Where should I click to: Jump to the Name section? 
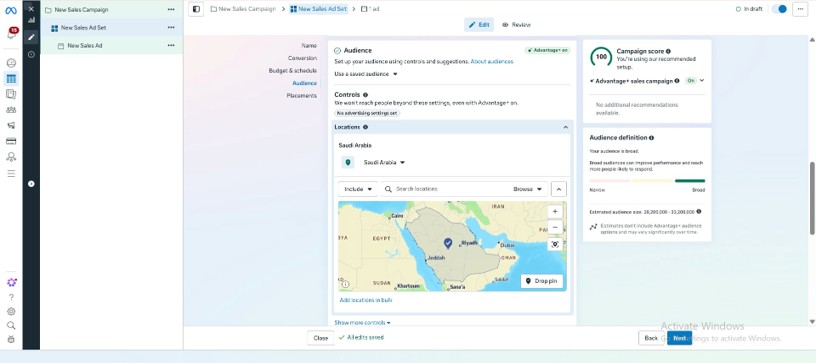click(x=309, y=46)
